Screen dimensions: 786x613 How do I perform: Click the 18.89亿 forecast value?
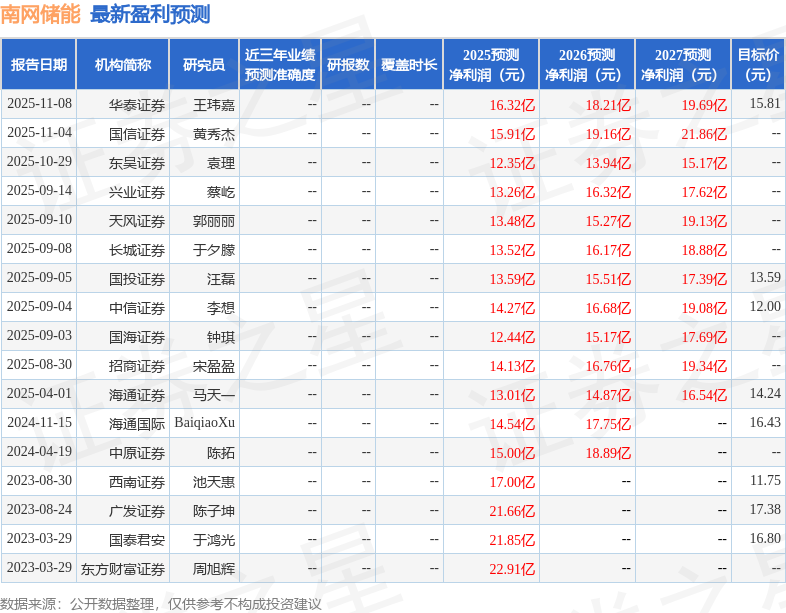click(x=608, y=454)
